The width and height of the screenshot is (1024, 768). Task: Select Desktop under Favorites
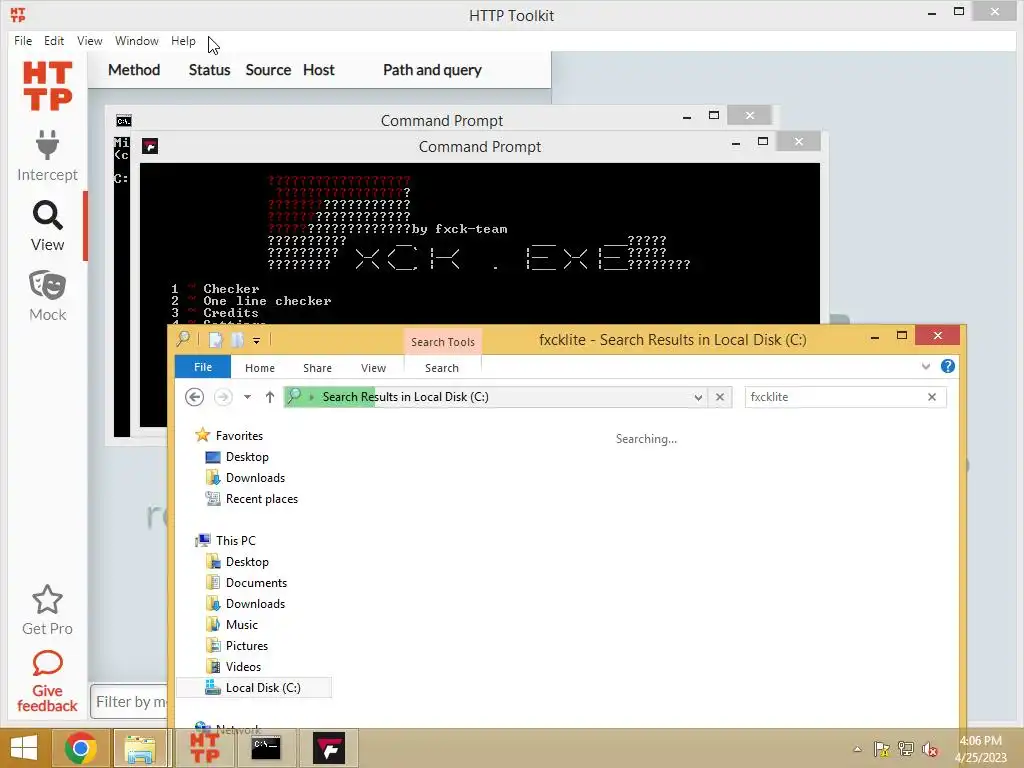[x=247, y=456]
